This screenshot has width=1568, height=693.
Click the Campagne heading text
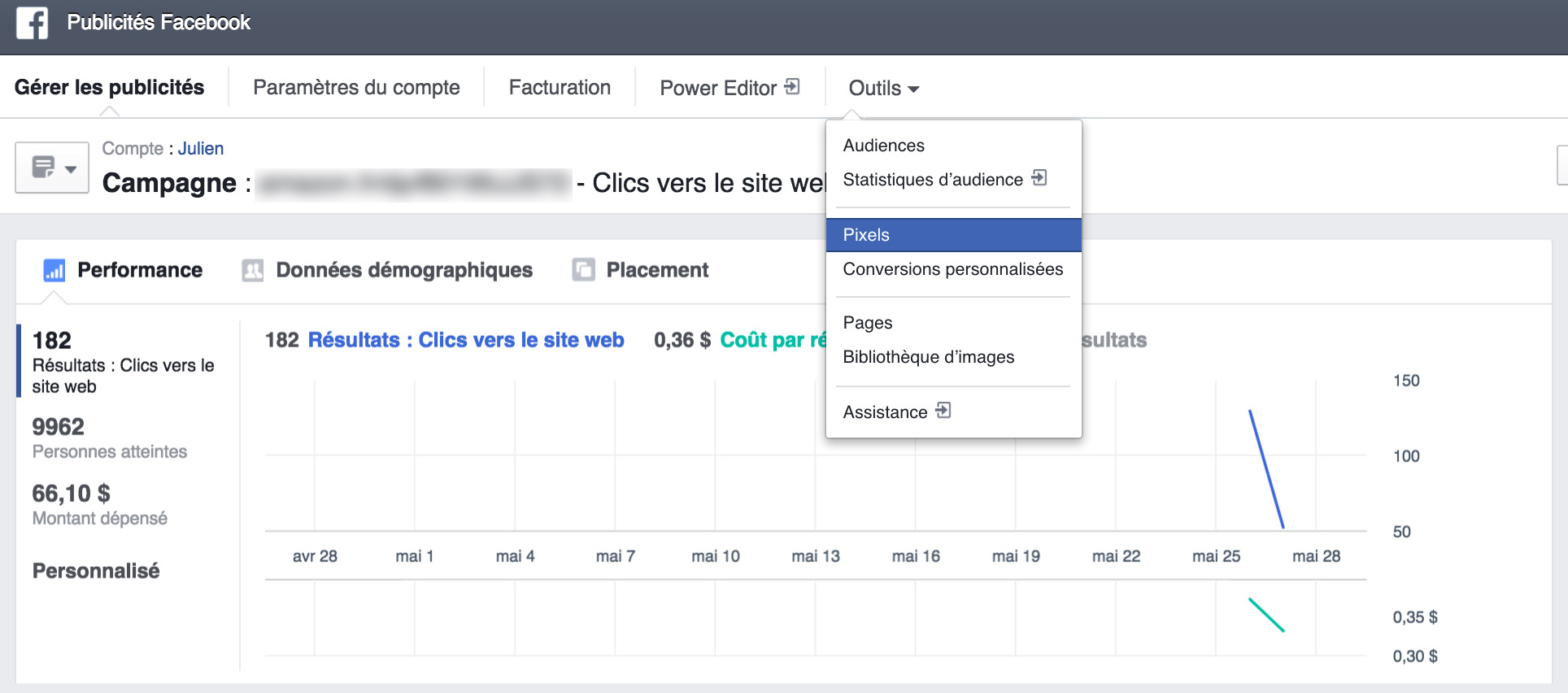point(169,183)
